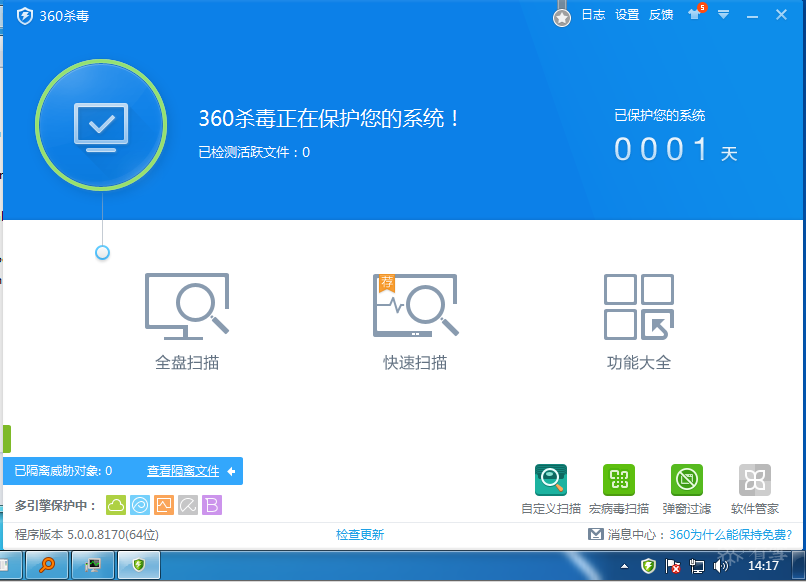
Task: Open the magnifier search app in taskbar
Action: click(47, 566)
